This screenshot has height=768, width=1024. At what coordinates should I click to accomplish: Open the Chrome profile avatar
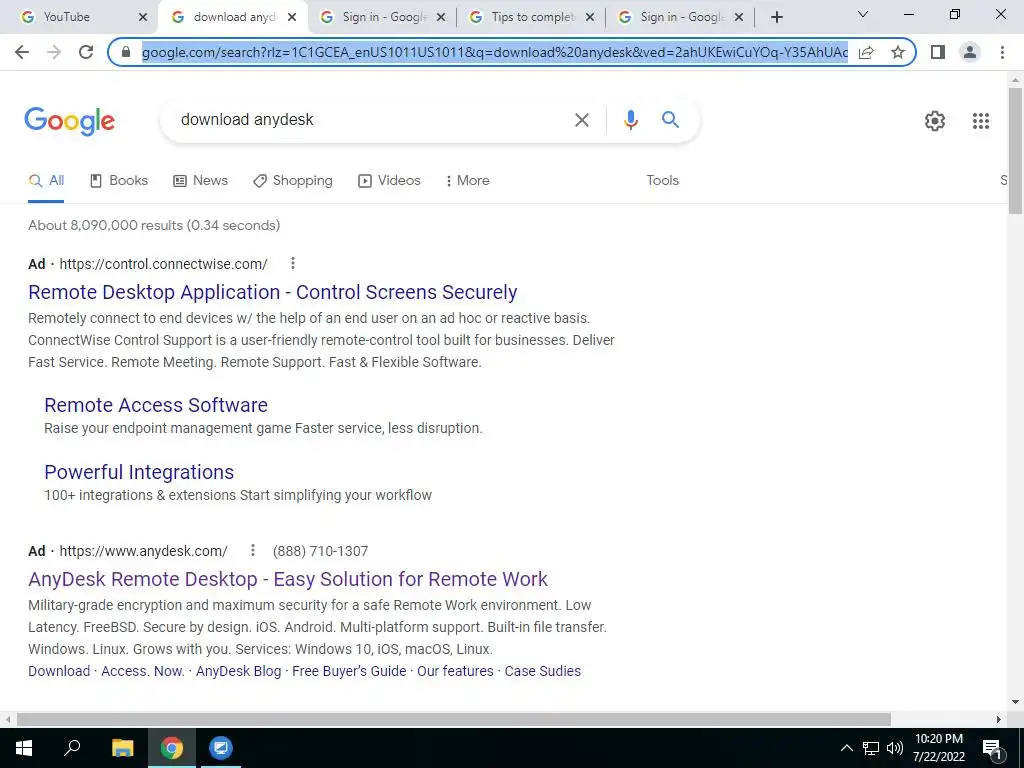pos(970,52)
